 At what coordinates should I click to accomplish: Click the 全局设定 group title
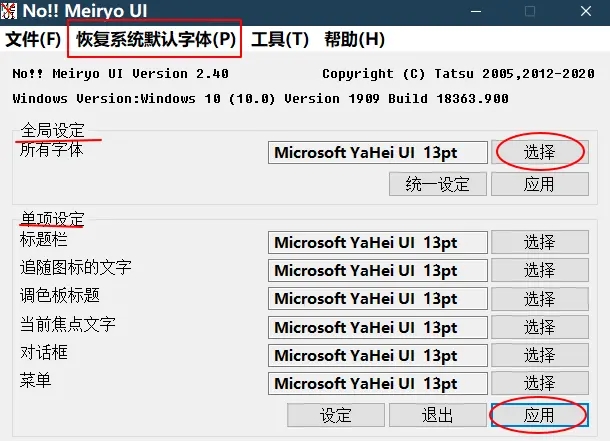[53, 130]
